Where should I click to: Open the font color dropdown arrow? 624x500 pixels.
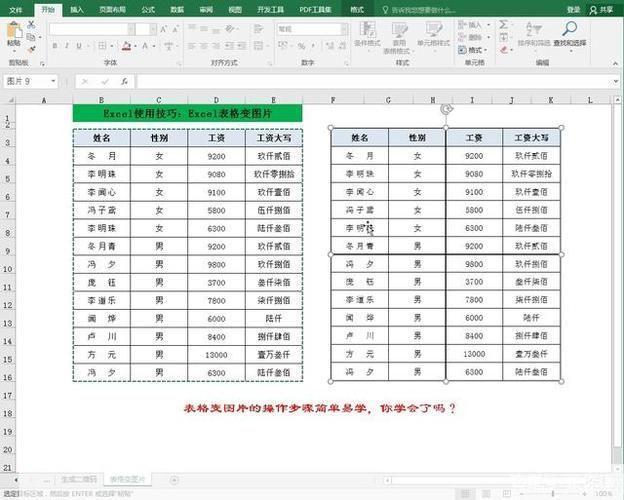[154, 46]
